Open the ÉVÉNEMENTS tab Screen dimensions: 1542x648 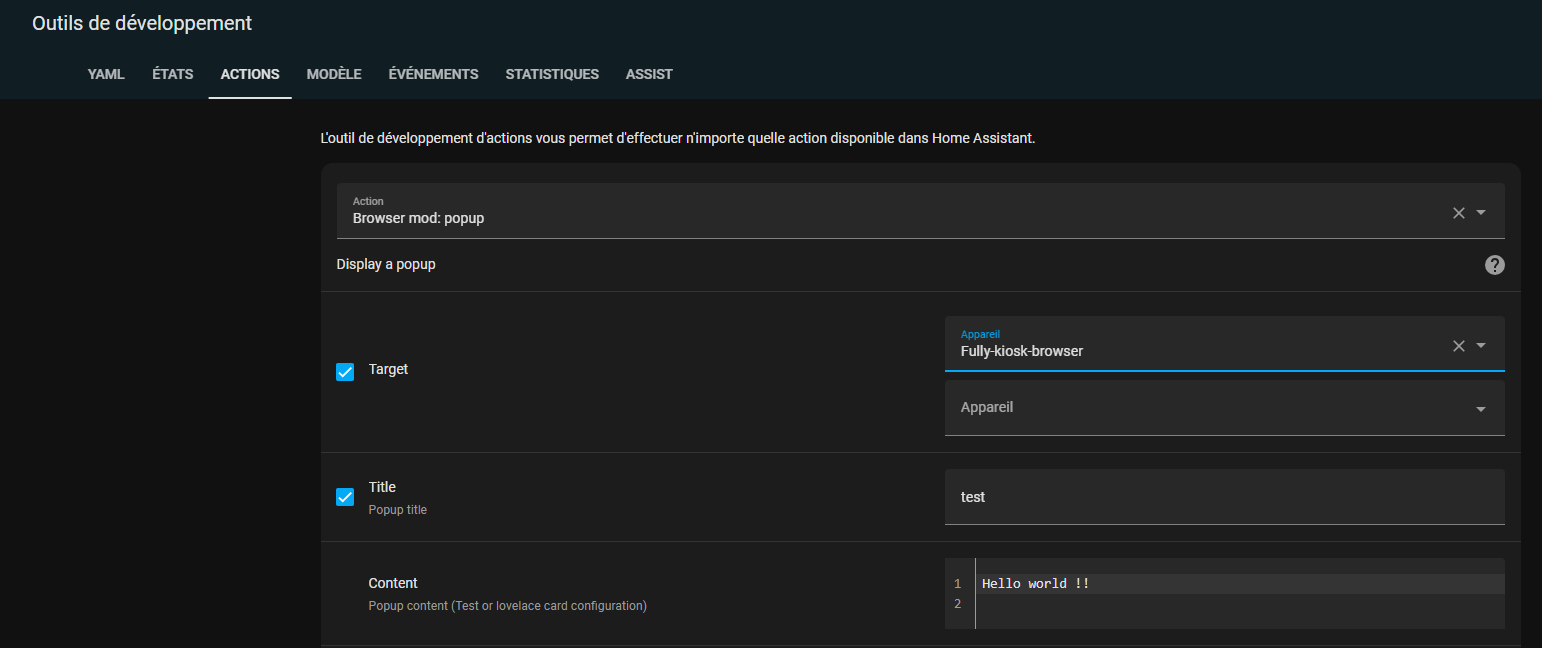433,74
